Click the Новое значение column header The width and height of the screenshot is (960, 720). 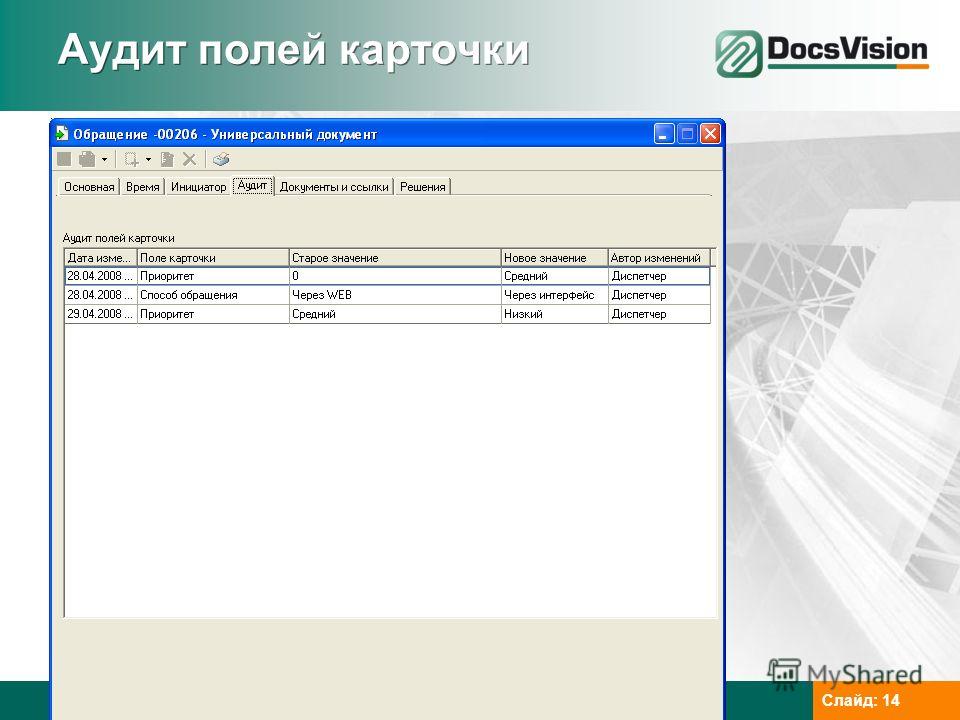(555, 258)
